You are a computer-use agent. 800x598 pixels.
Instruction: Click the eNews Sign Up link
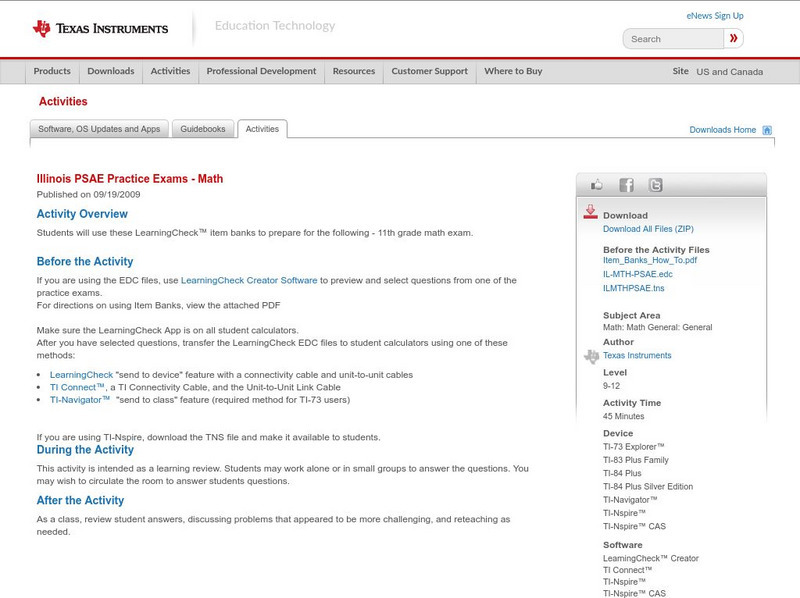[714, 15]
